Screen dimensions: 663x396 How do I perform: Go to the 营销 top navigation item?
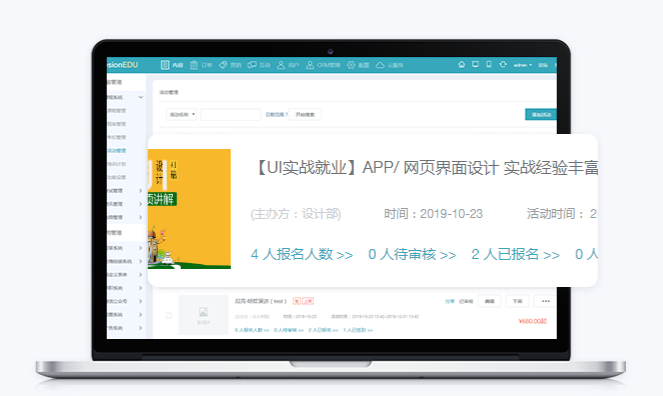coord(230,65)
